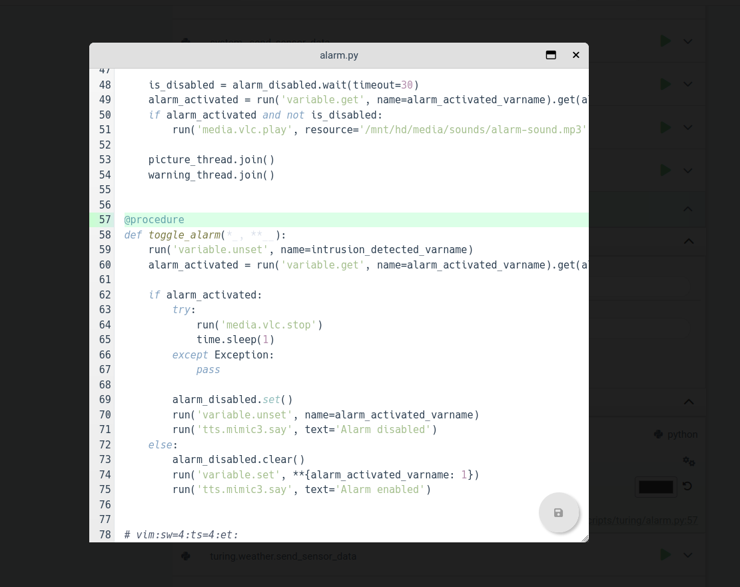Run the turing.weather.send_sensor_data procedure
Viewport: 740px width, 587px height.
coord(665,555)
